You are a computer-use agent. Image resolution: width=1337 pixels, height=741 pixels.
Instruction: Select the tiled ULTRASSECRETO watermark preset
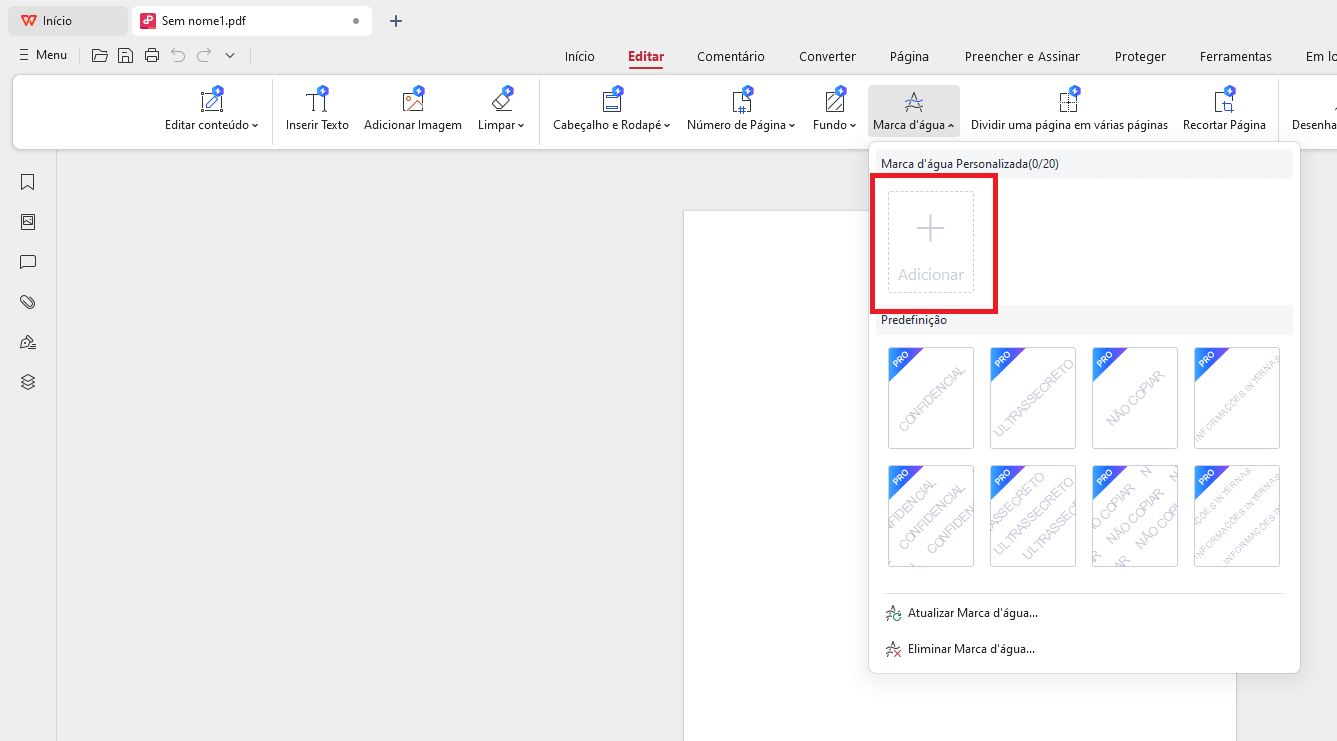pos(1033,516)
